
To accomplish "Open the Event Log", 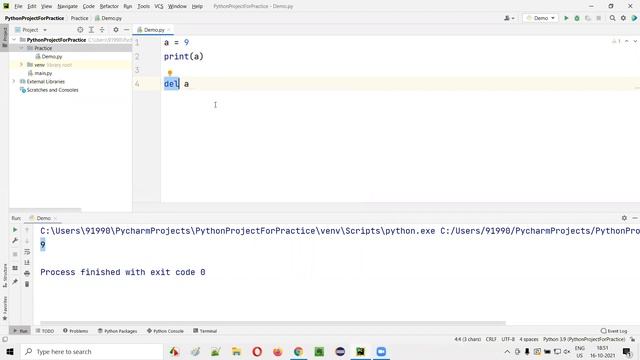I will [x=614, y=331].
